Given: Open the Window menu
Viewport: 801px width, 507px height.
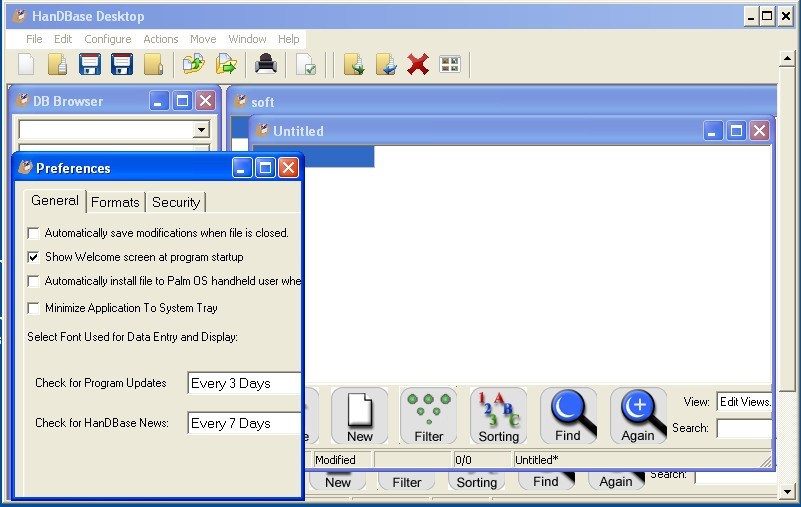Looking at the screenshot, I should point(247,39).
